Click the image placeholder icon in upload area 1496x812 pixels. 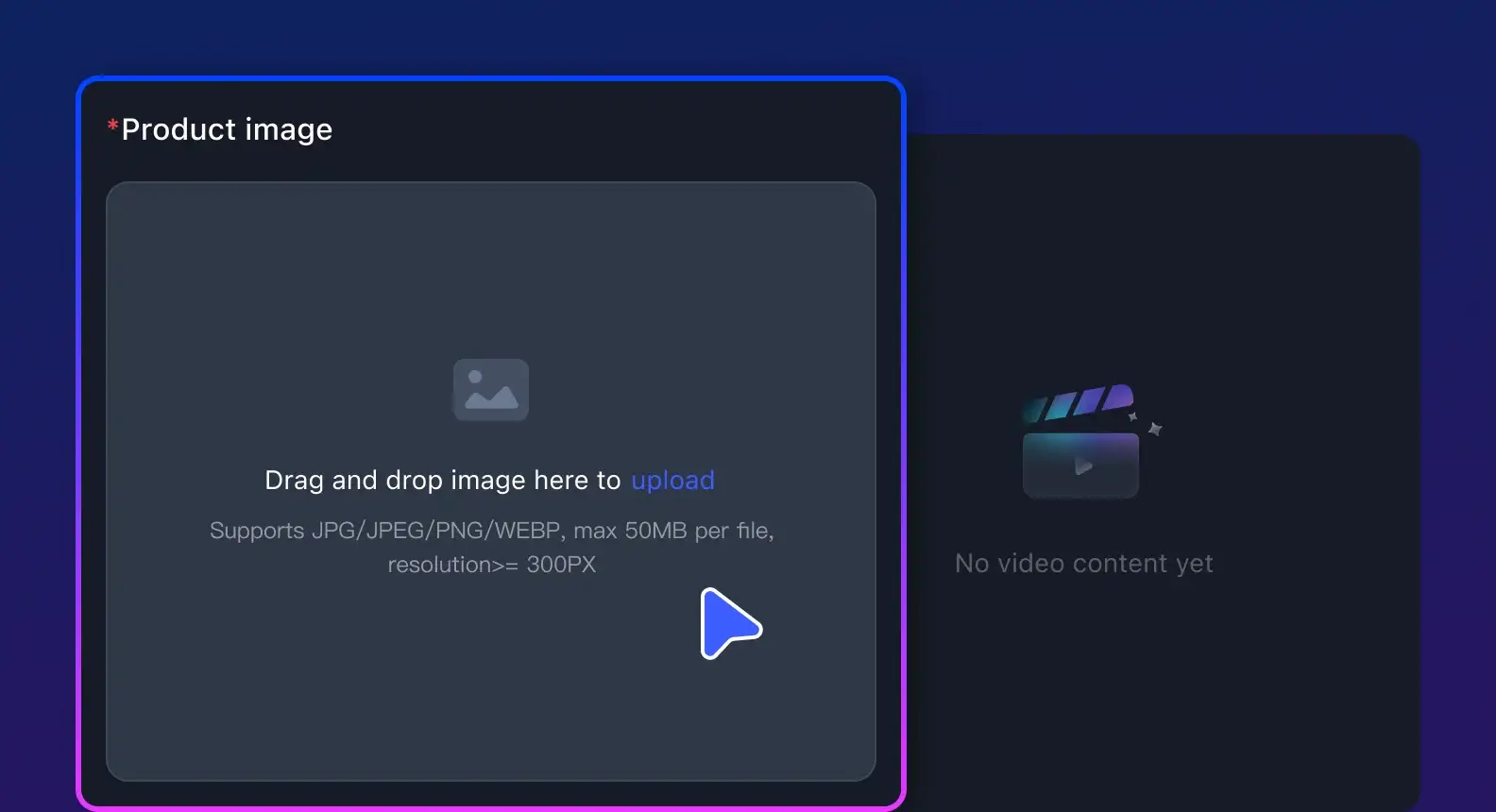(490, 389)
